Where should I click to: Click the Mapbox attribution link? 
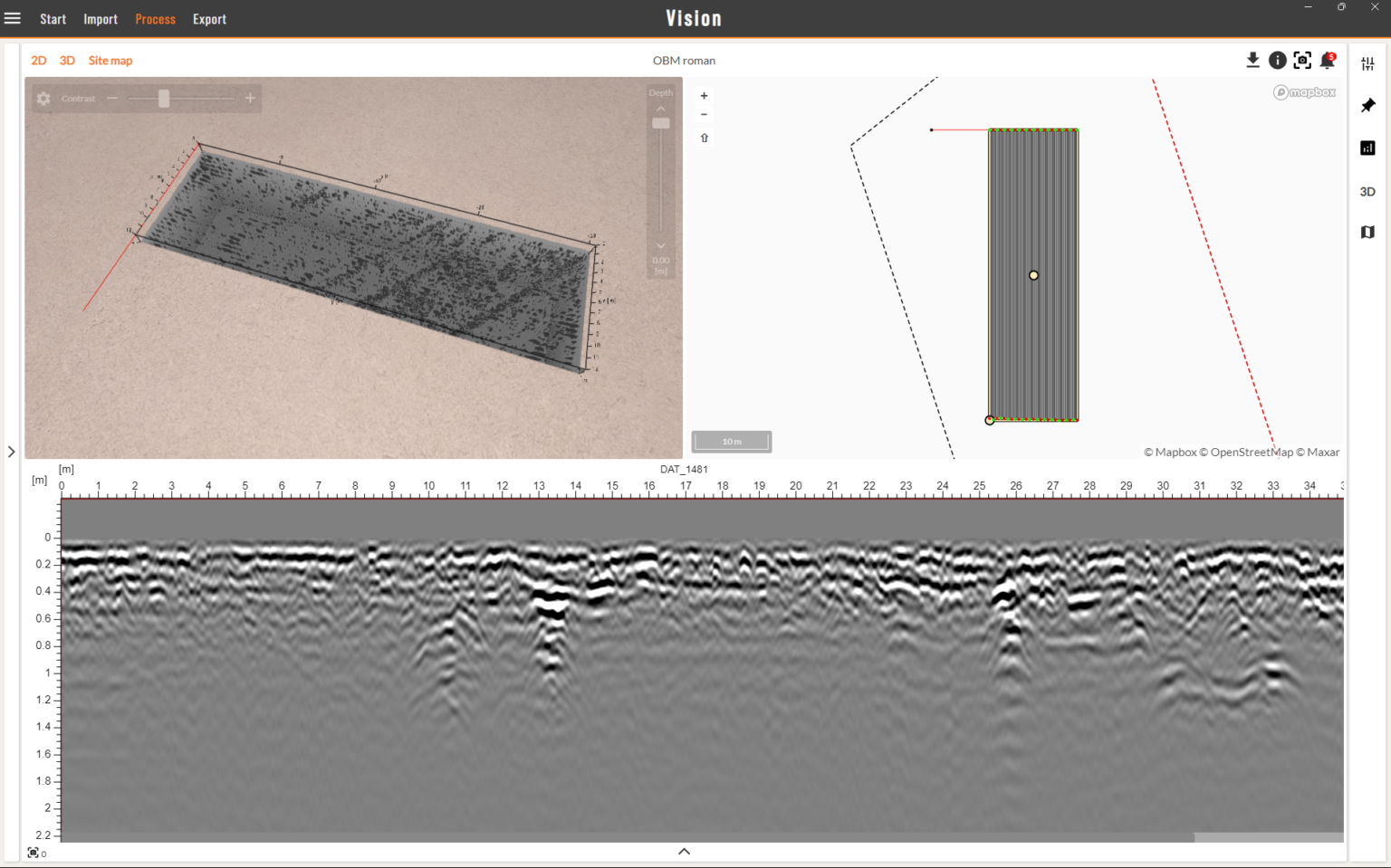point(1304,91)
